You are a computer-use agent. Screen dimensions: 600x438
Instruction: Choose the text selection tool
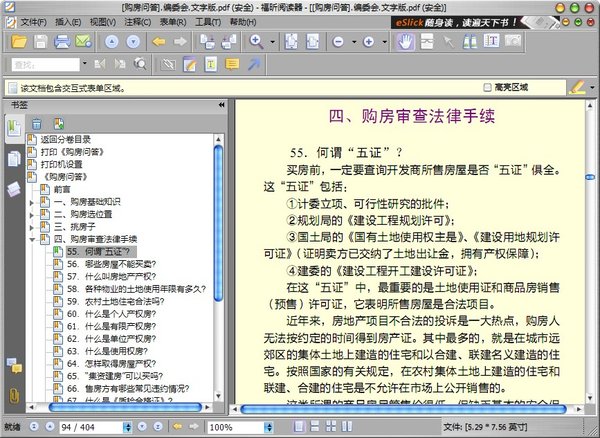point(491,41)
